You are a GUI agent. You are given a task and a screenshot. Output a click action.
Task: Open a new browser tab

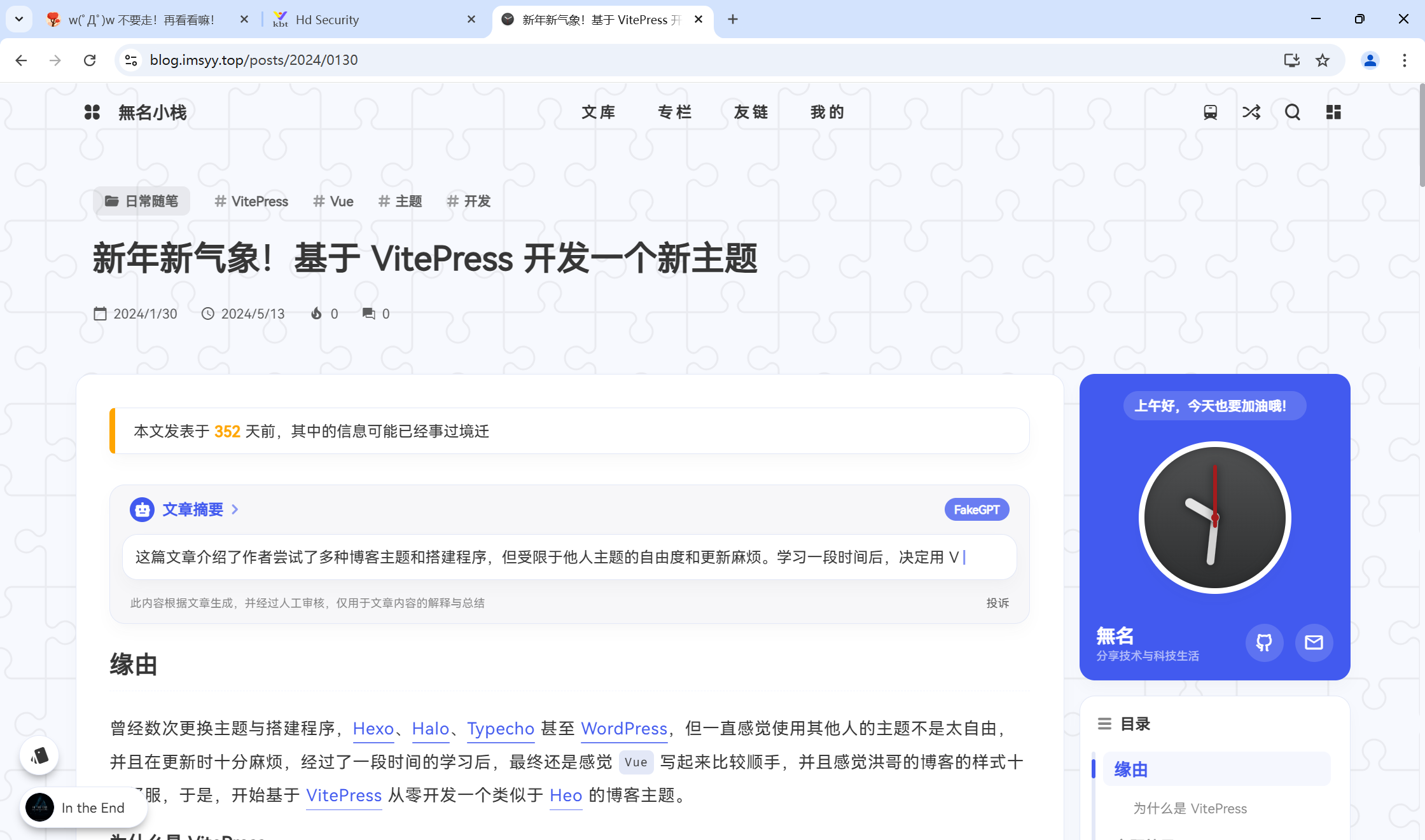[x=733, y=20]
